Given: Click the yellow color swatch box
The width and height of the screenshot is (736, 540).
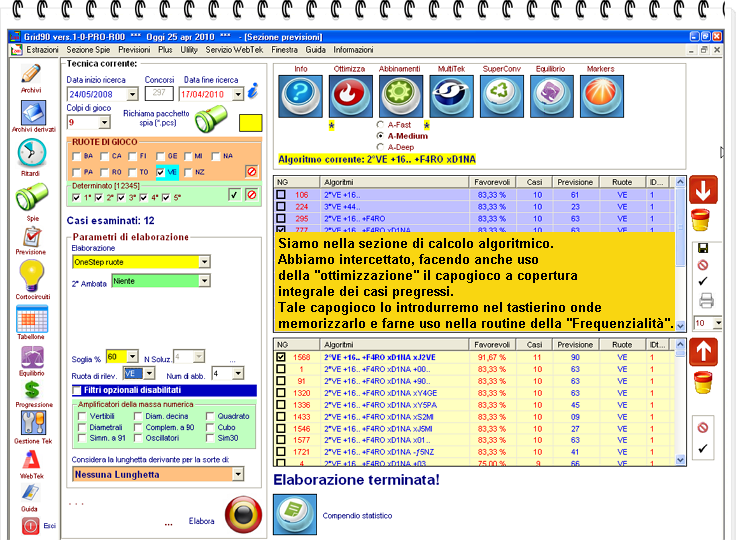Looking at the screenshot, I should point(251,123).
